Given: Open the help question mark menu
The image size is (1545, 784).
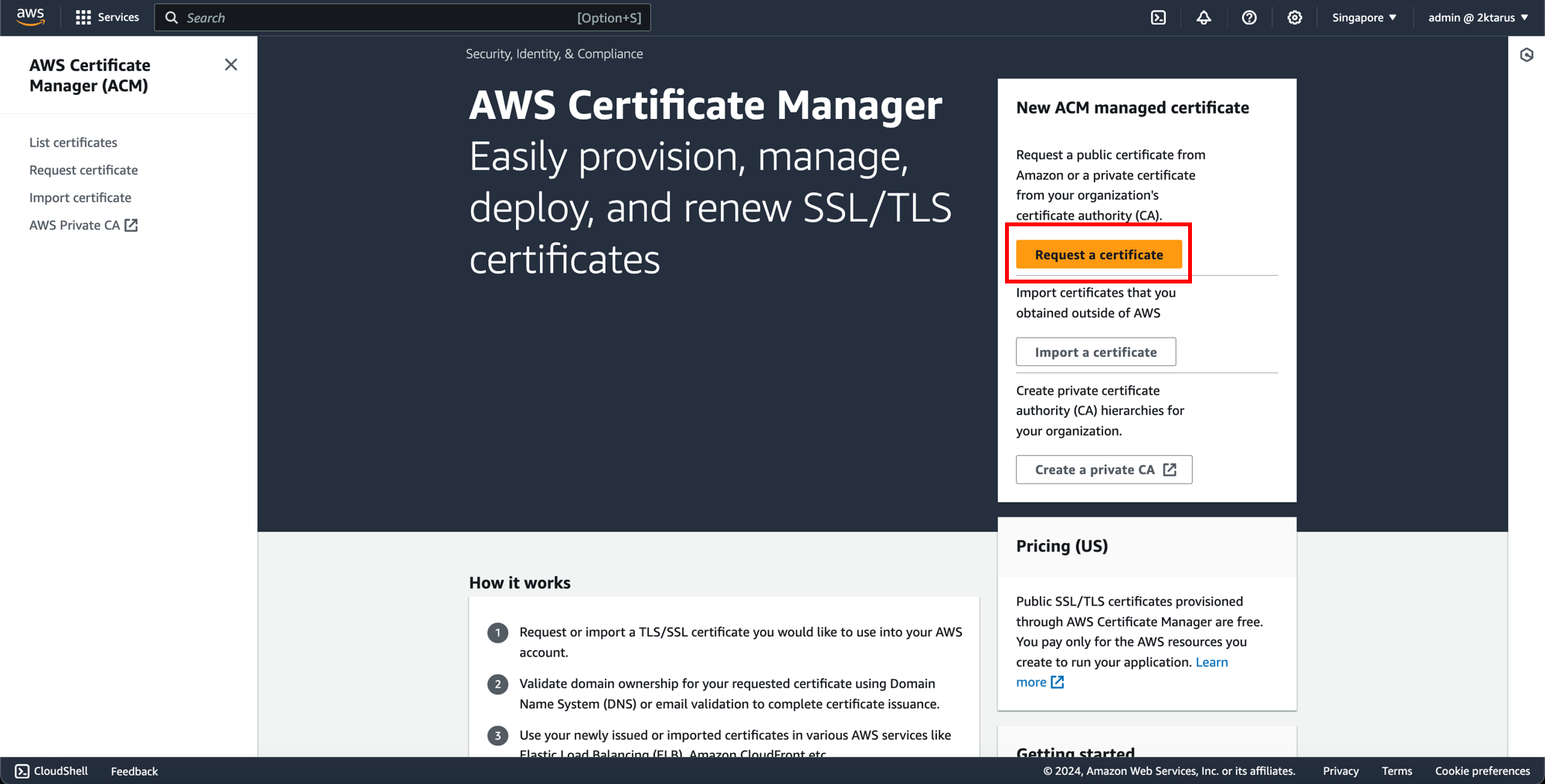Looking at the screenshot, I should tap(1249, 17).
